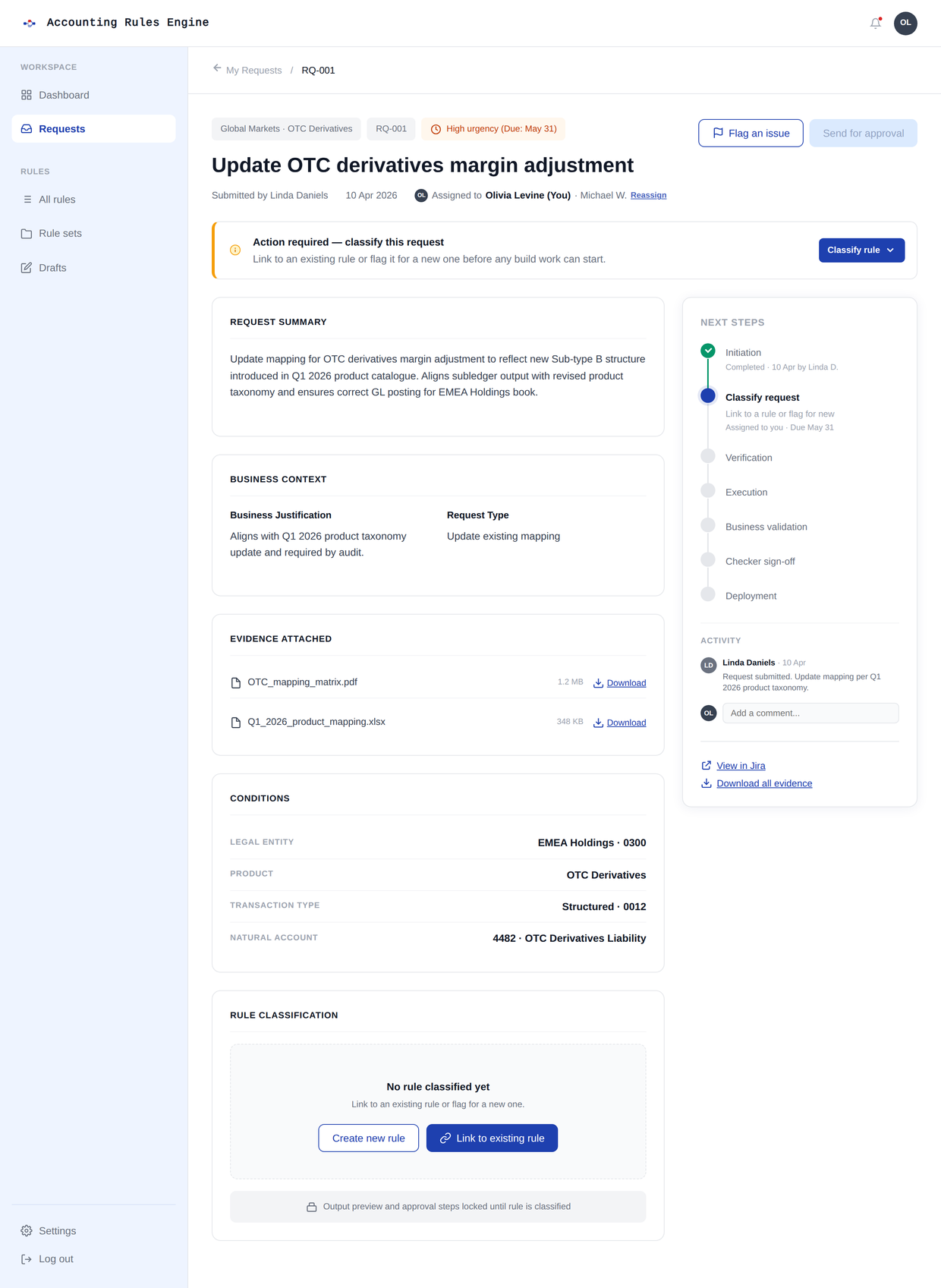Click the Dashboard grid icon
The width and height of the screenshot is (941, 1288).
[x=27, y=95]
